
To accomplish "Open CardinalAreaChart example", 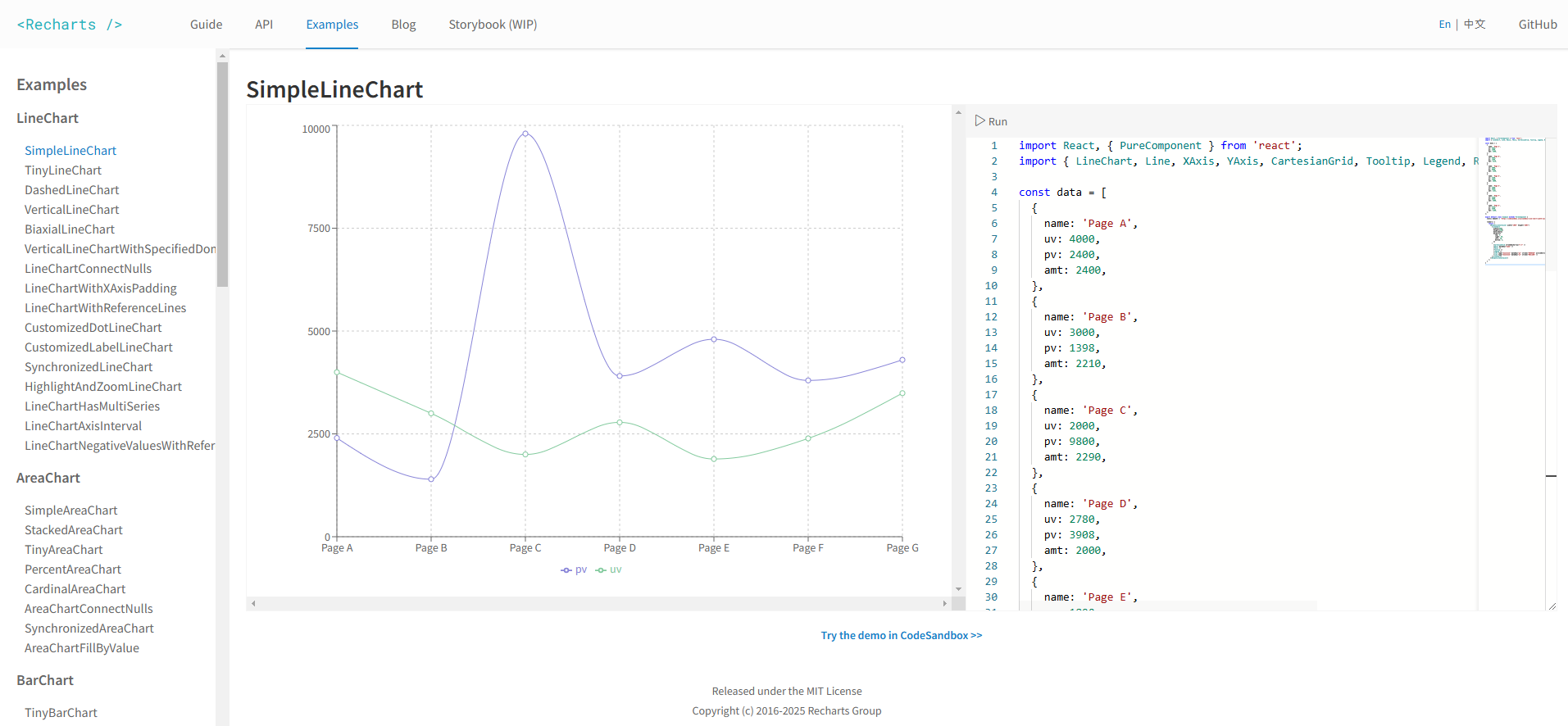I will (75, 589).
